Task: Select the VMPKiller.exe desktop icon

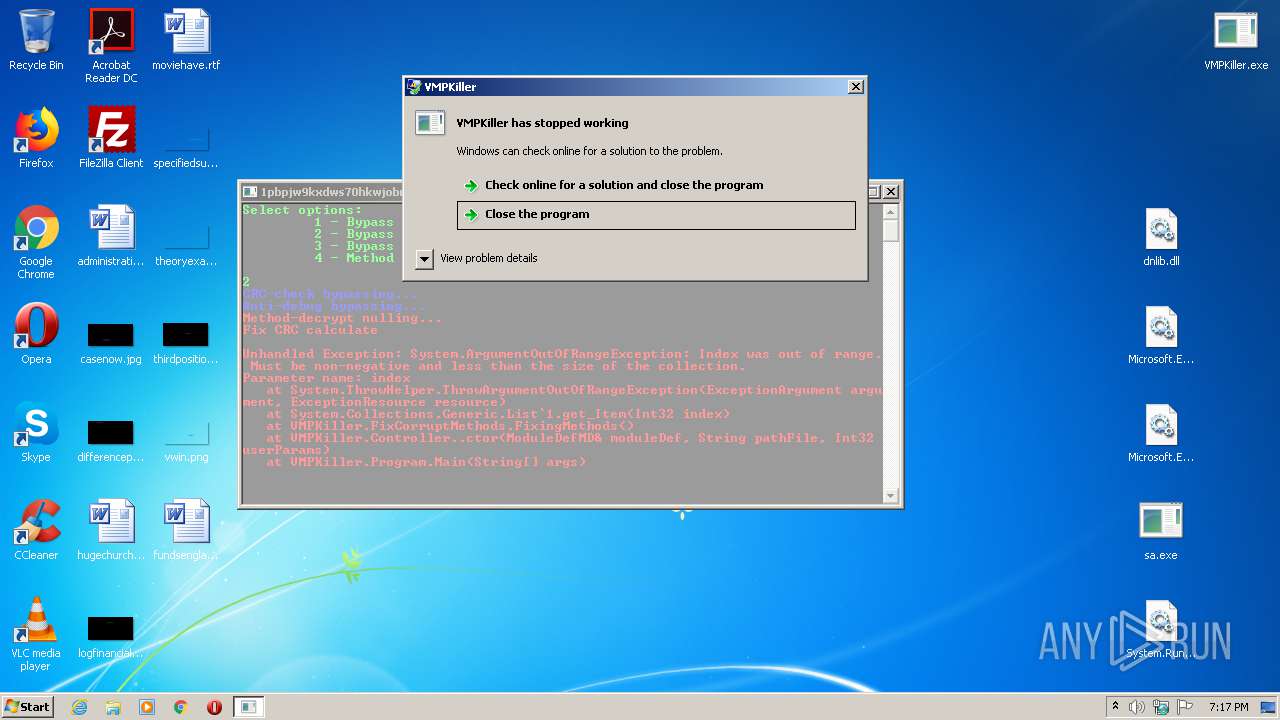Action: [x=1236, y=40]
